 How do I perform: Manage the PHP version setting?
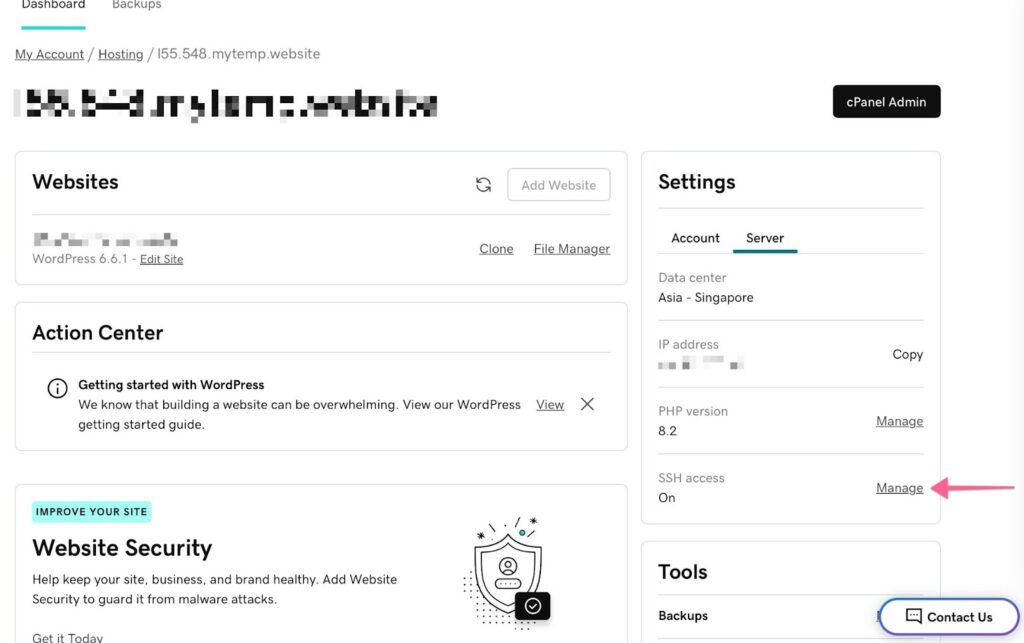pos(899,421)
